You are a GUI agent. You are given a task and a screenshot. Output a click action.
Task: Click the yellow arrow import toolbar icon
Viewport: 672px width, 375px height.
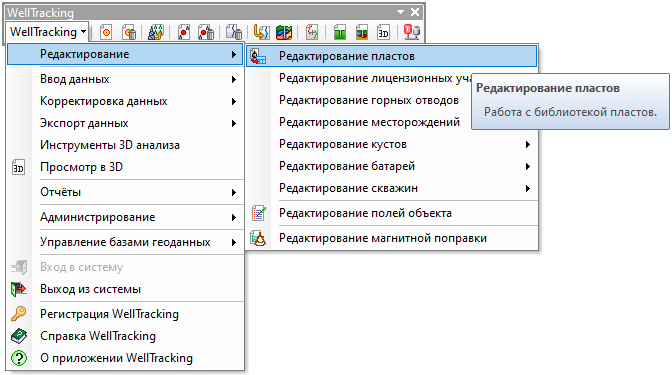pyautogui.click(x=261, y=32)
